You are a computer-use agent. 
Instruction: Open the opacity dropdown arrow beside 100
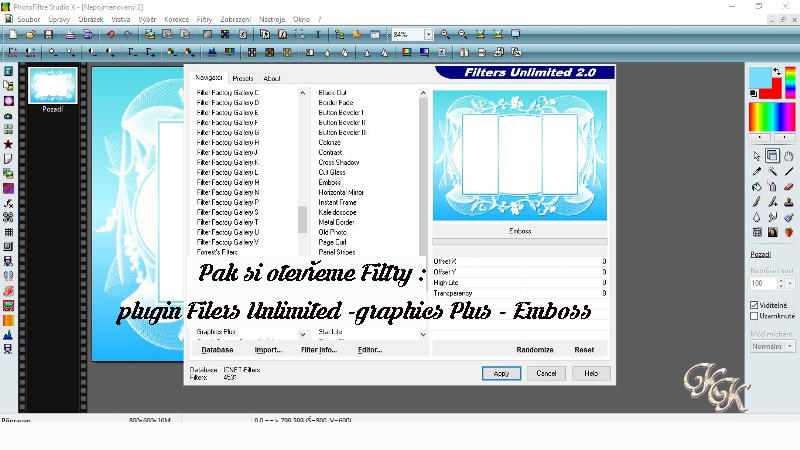tap(790, 283)
